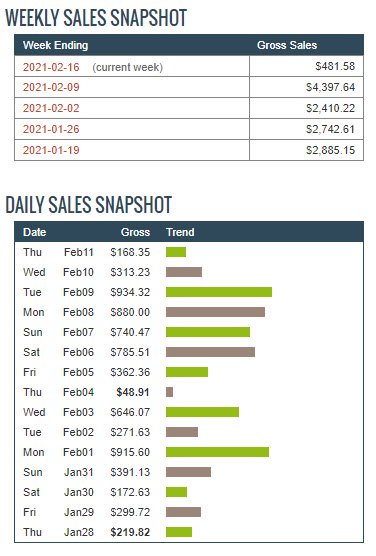Click the $481.58 current week sales cell
The width and height of the screenshot is (376, 556).
(x=306, y=66)
